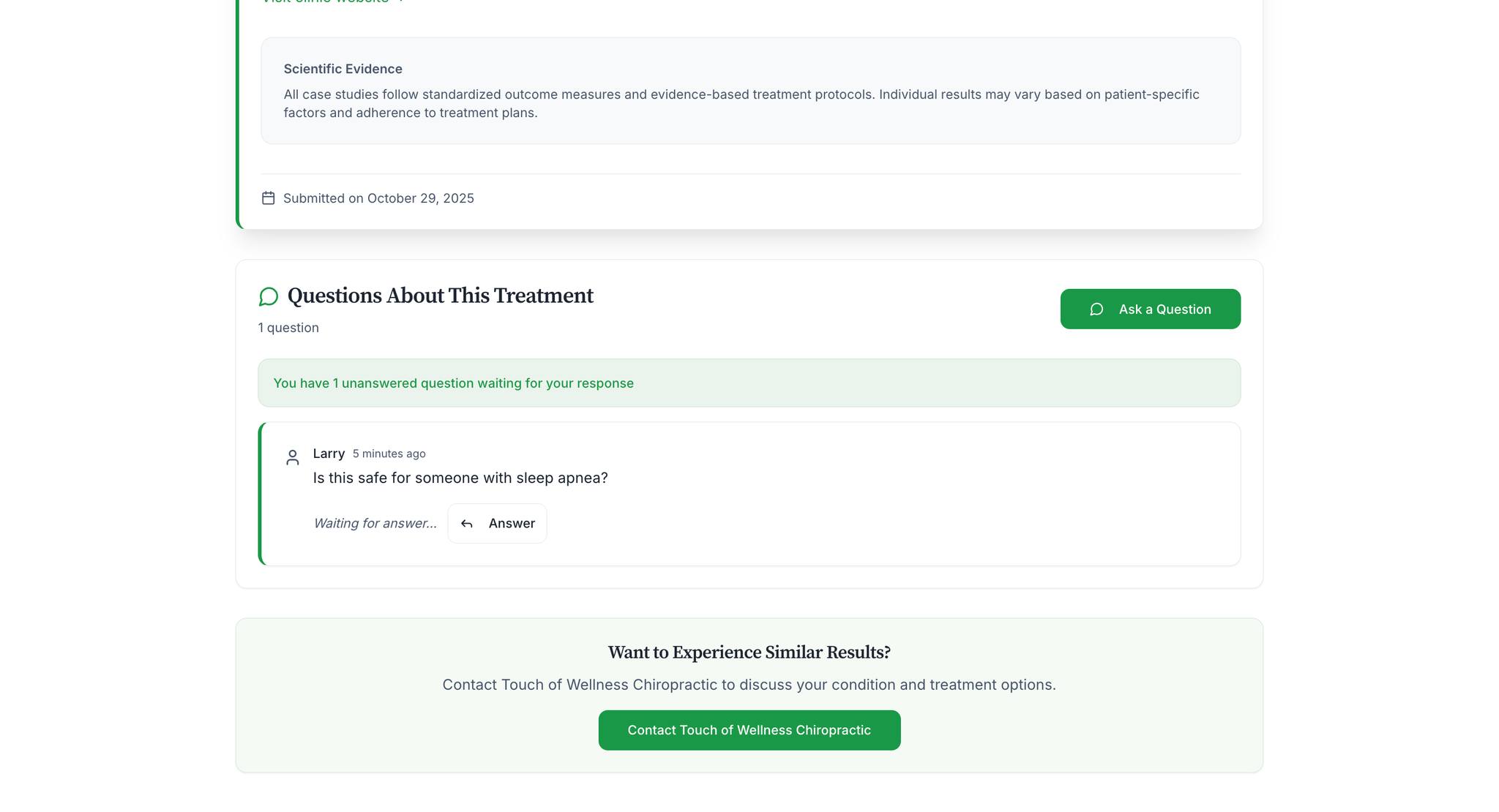1499x812 pixels.
Task: Click the speech bubble icon beside Questions About This Treatment
Action: (x=269, y=296)
